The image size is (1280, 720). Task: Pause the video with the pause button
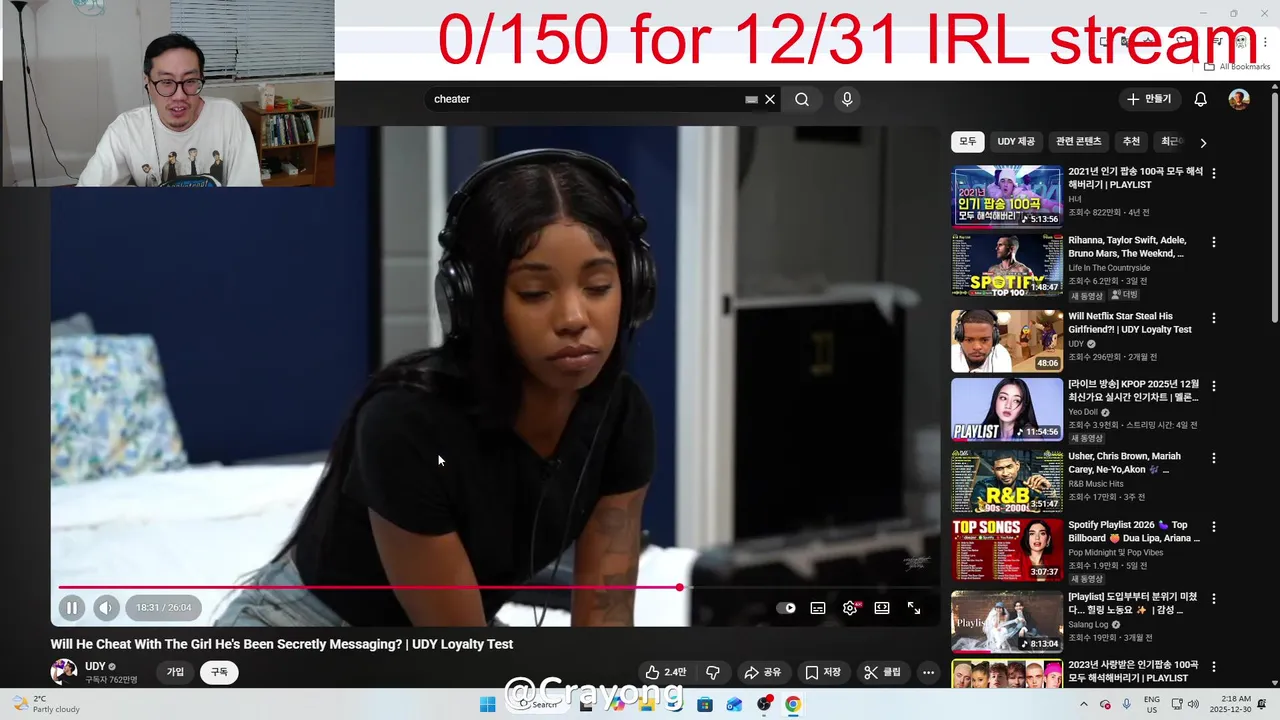pos(72,607)
